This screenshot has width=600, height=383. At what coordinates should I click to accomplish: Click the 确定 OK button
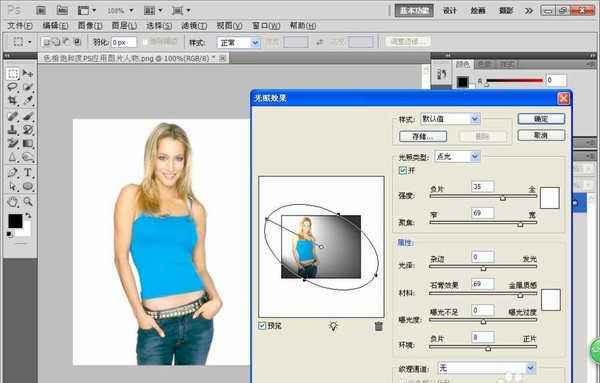pyautogui.click(x=541, y=119)
